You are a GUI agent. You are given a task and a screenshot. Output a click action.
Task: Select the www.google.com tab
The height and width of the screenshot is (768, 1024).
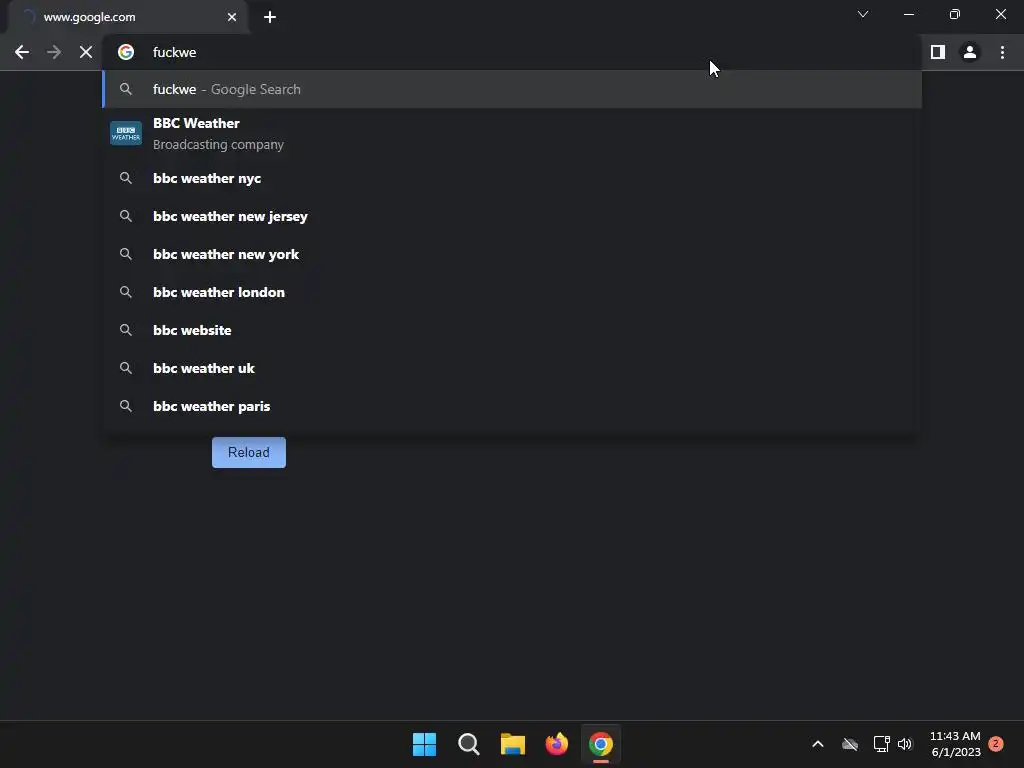pos(127,17)
